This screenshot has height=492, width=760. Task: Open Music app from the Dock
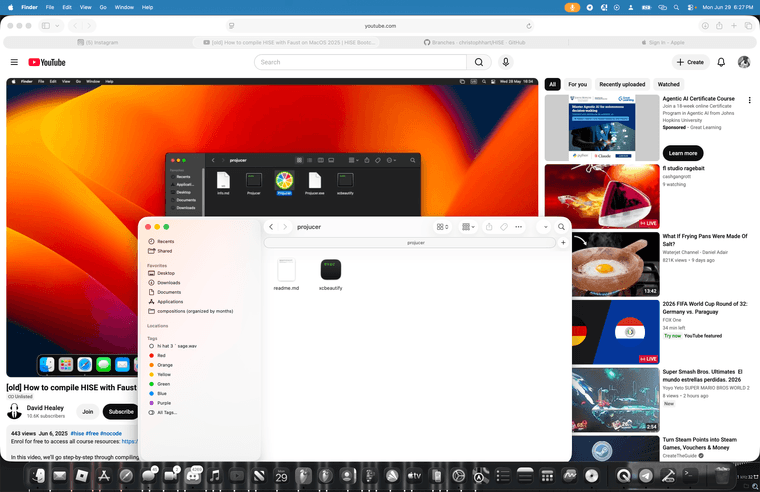(215, 476)
